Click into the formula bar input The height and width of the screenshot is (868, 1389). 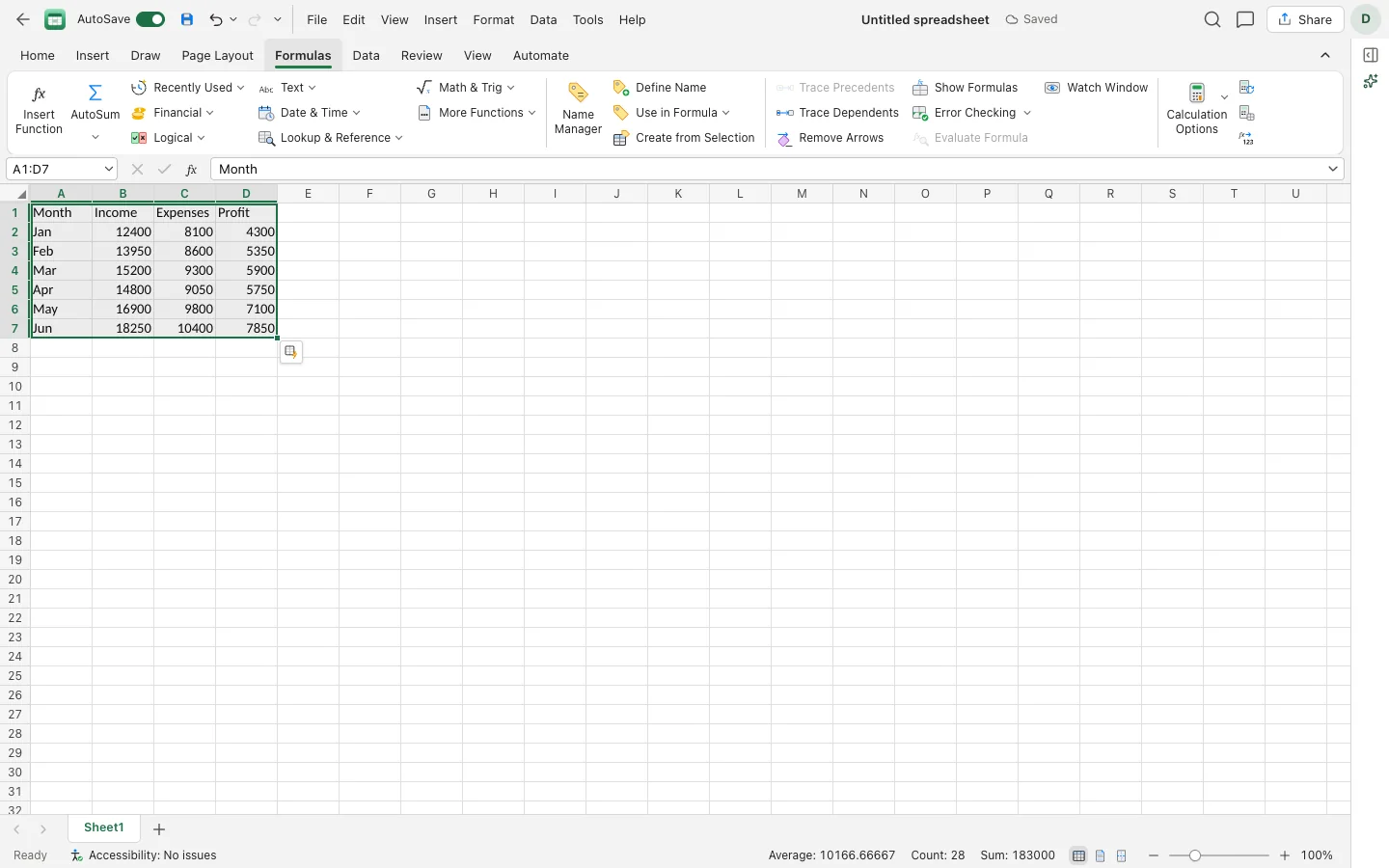tap(767, 169)
